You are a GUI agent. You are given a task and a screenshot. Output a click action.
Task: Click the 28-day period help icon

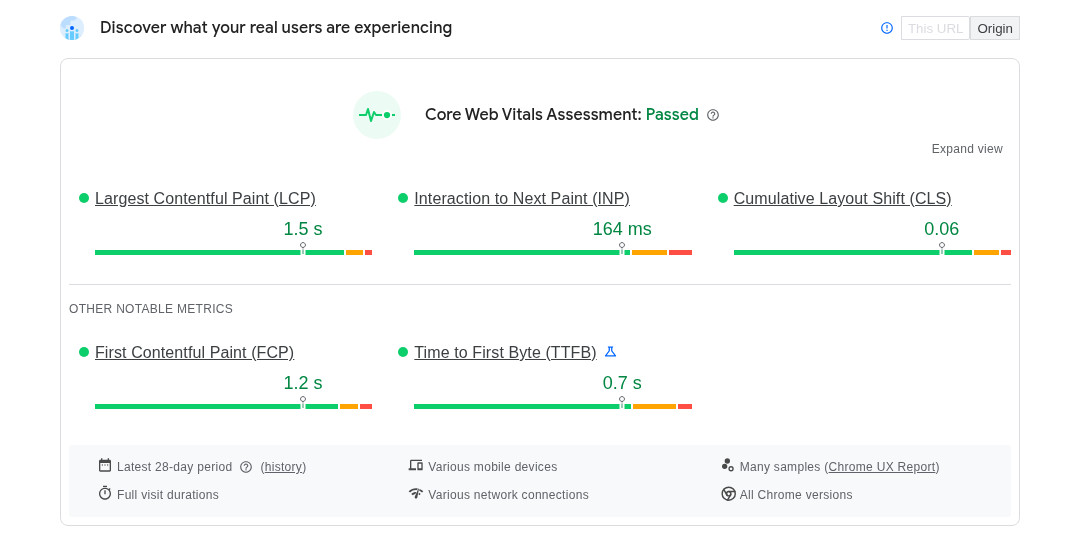pos(246,467)
